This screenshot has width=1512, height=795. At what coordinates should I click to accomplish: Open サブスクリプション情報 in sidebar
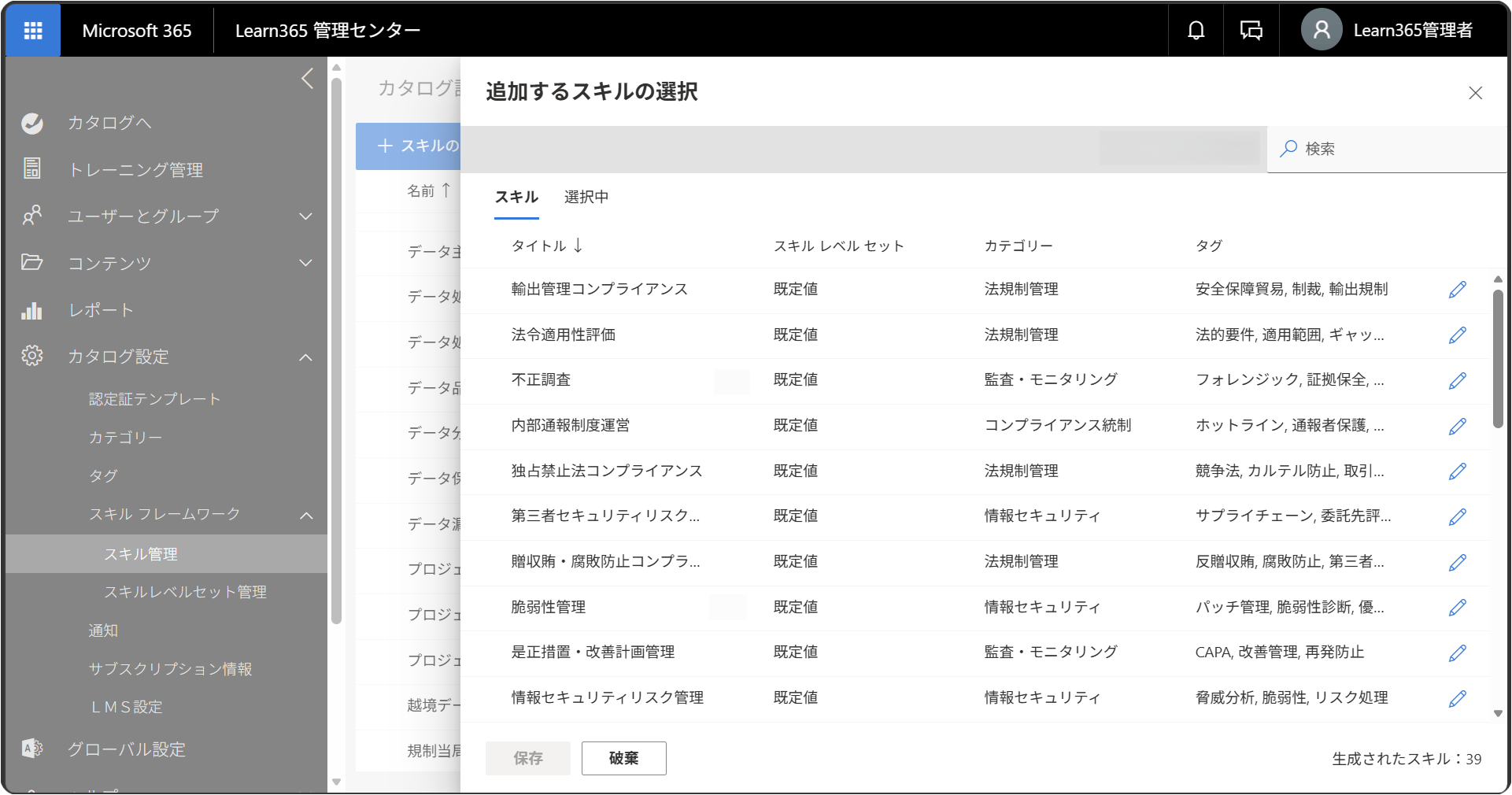coord(170,669)
